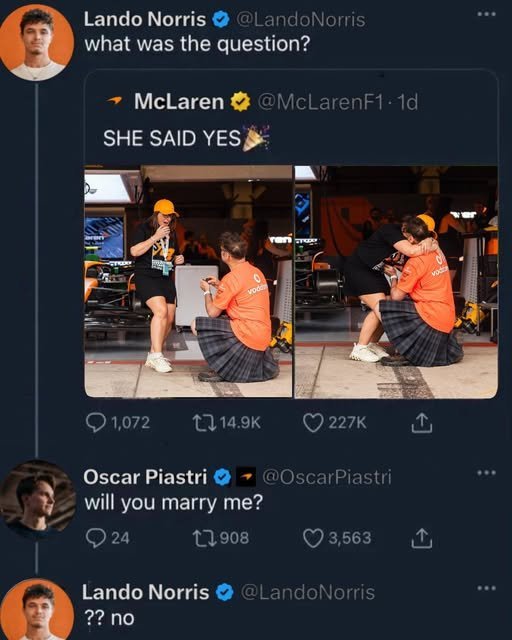
Task: Open Lando Norris avatar on '?? no' reply
Action: point(37,609)
